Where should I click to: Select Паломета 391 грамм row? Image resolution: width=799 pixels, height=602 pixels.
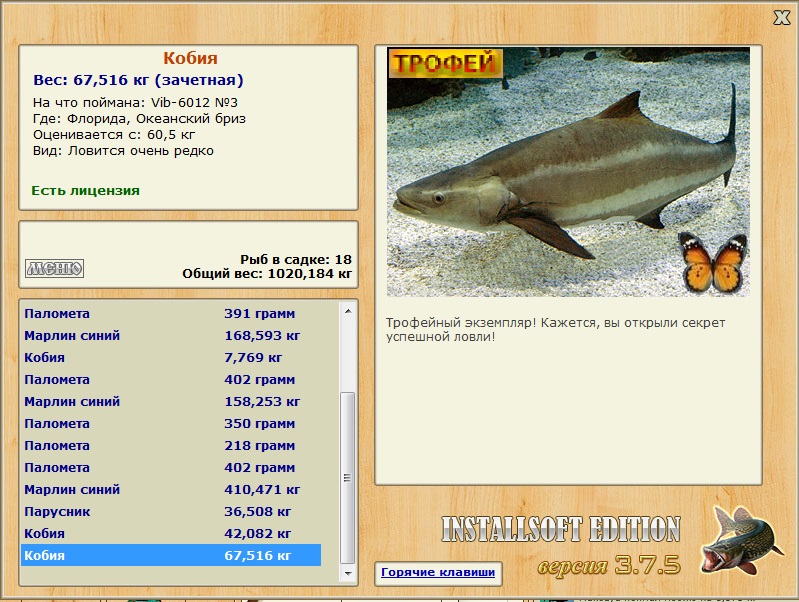coord(171,313)
